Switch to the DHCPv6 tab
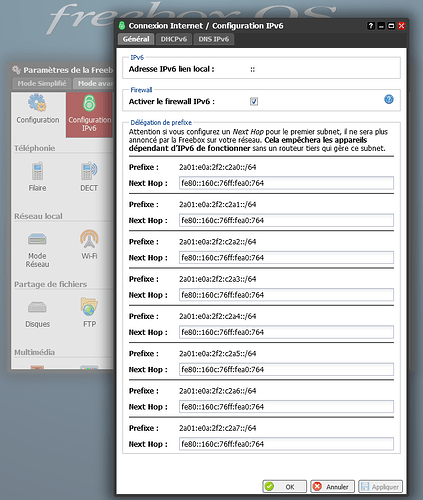423x500 pixels. pos(174,39)
